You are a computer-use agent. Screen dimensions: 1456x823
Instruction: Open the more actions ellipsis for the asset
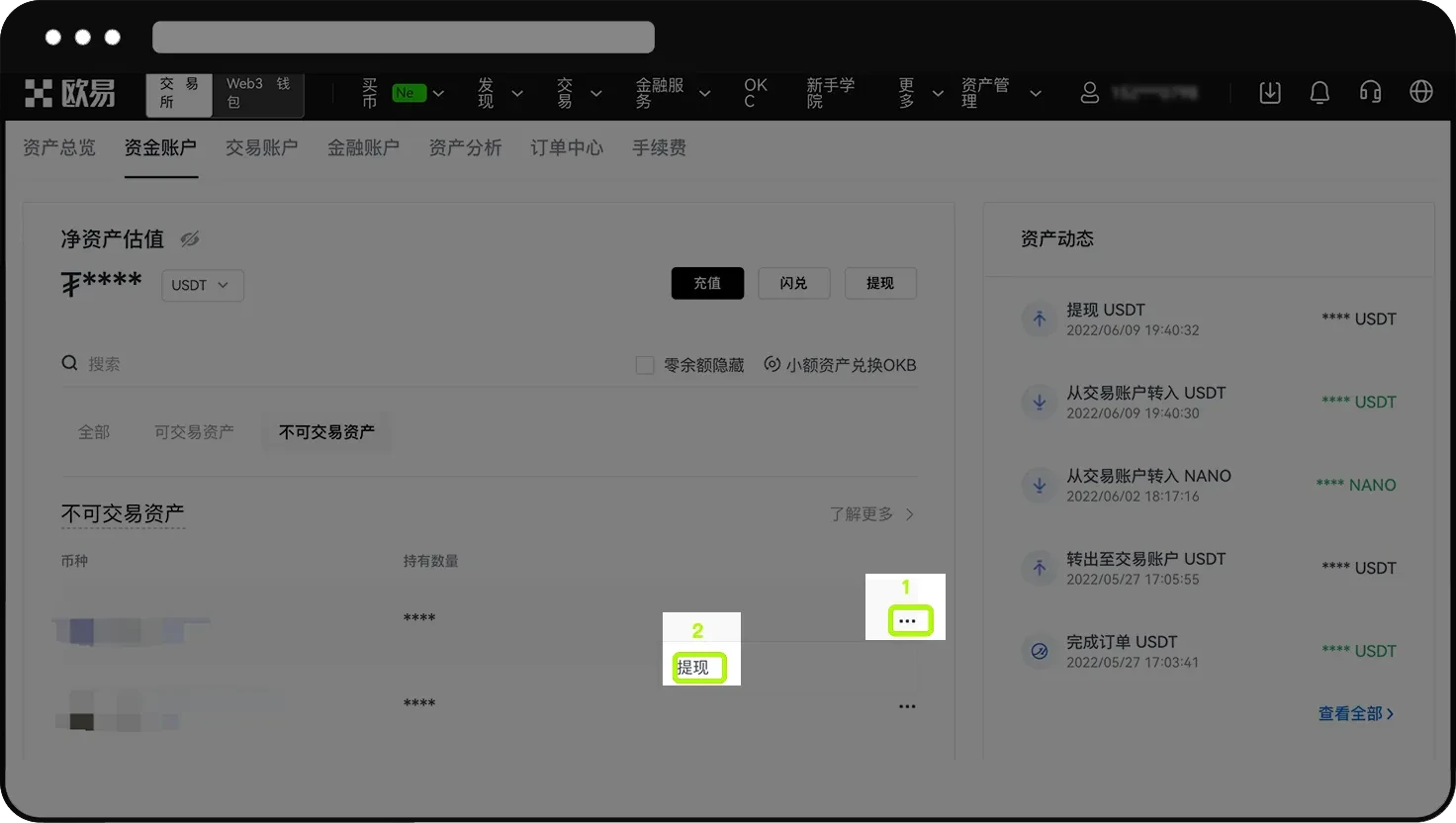pos(909,620)
